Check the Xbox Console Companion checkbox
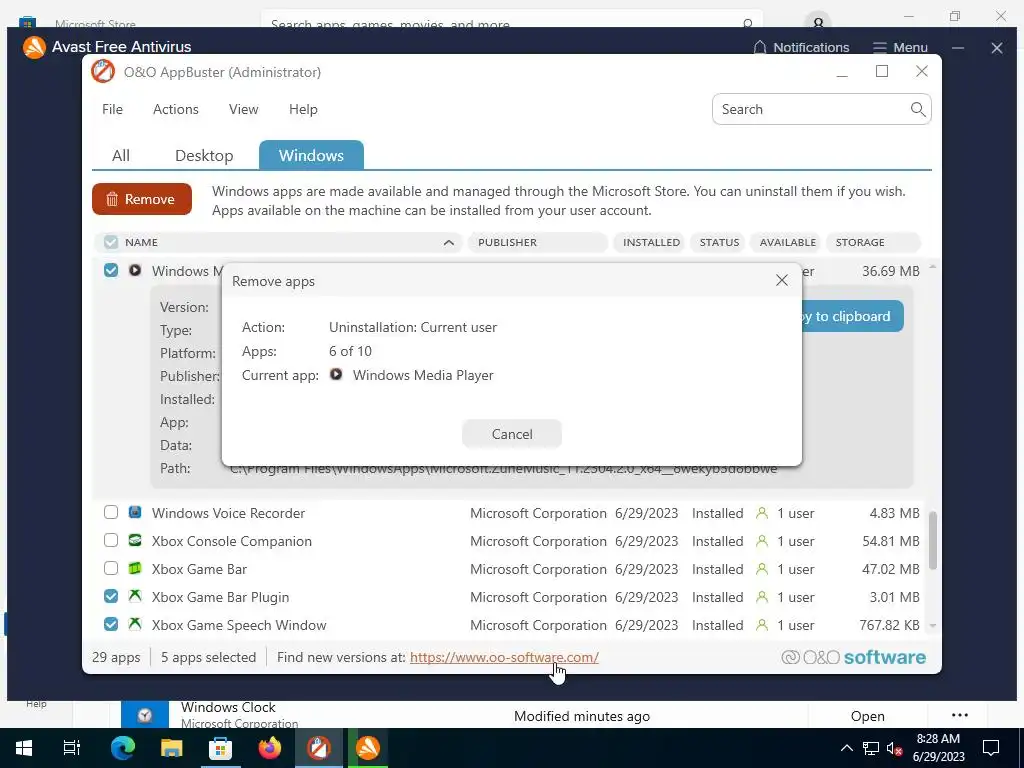This screenshot has height=768, width=1024. (111, 540)
